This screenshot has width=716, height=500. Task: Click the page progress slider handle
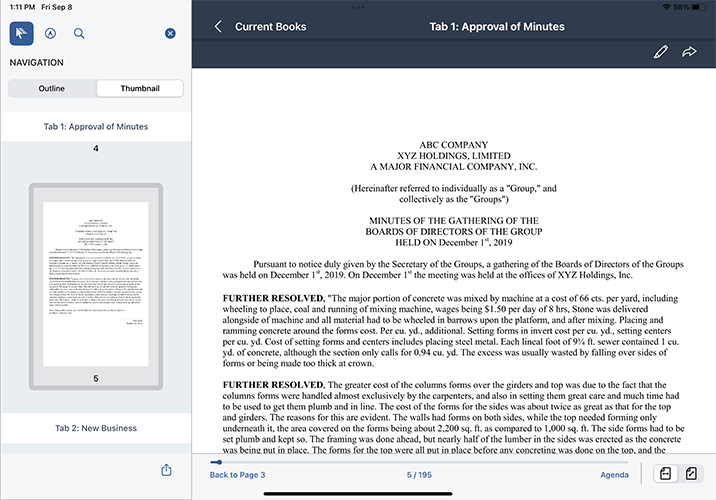point(216,462)
